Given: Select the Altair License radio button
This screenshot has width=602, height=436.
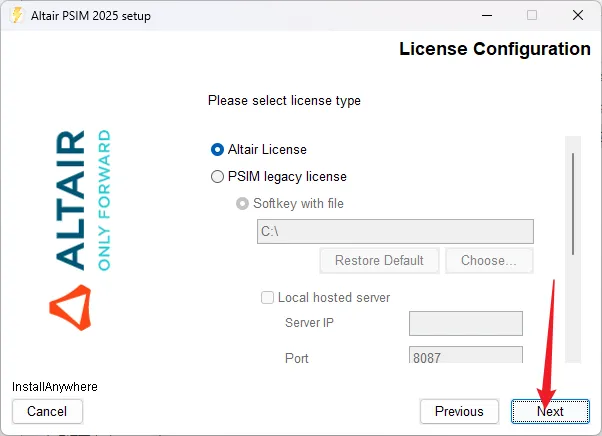Looking at the screenshot, I should coord(218,149).
